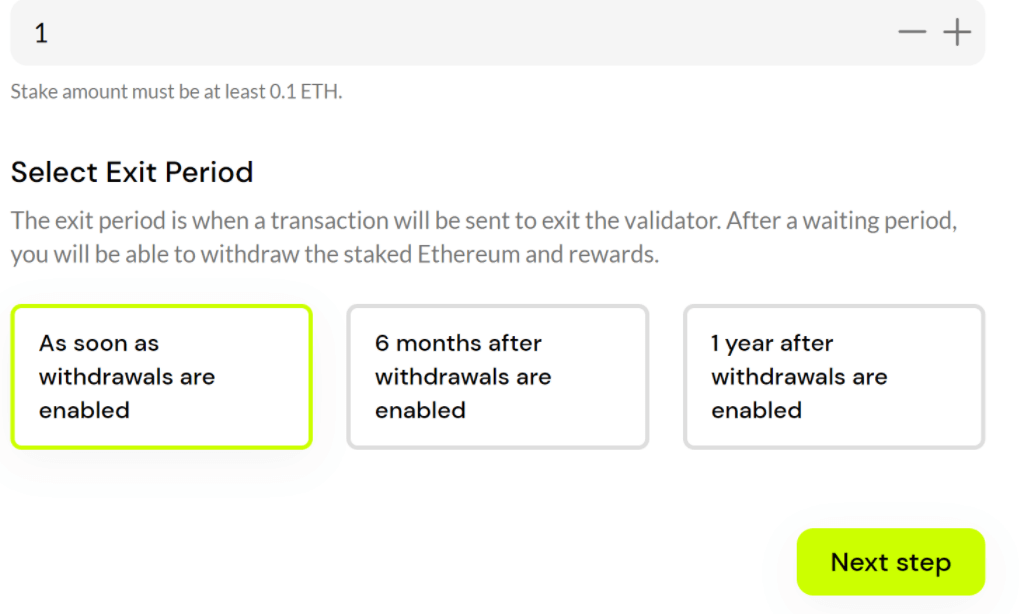Image resolution: width=1019 pixels, height=614 pixels.
Task: Select 'As soon as withdrawals are enabled' option
Action: click(161, 377)
